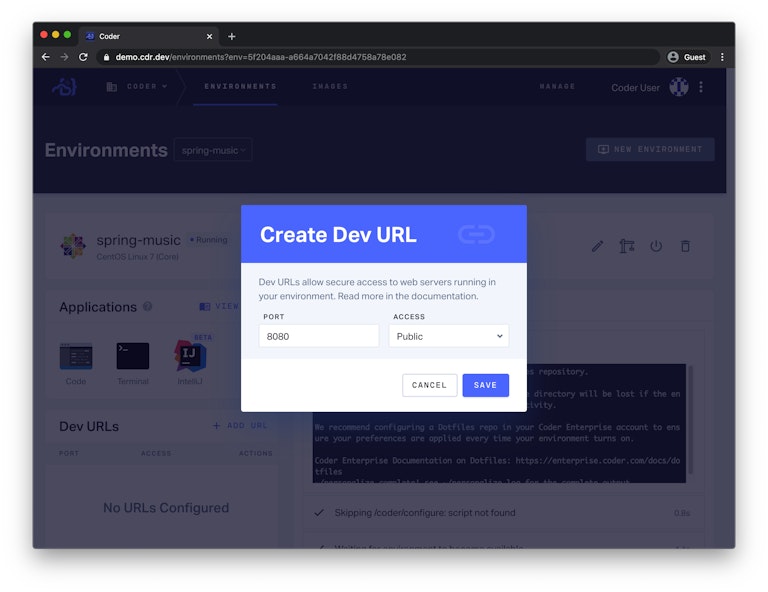Screen dimensions: 768x592
Task: Open the Code application
Action: click(x=76, y=363)
